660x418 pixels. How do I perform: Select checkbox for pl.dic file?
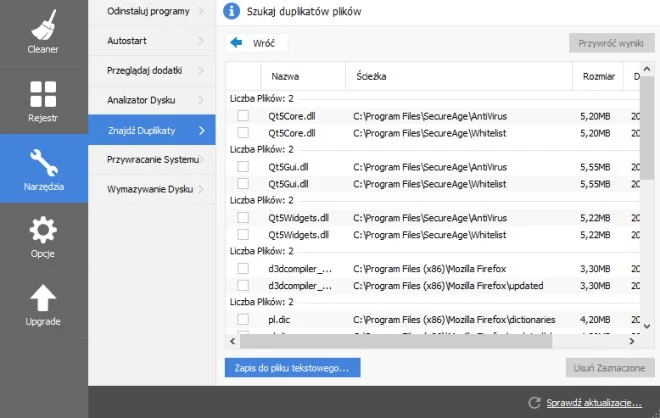coord(243,319)
